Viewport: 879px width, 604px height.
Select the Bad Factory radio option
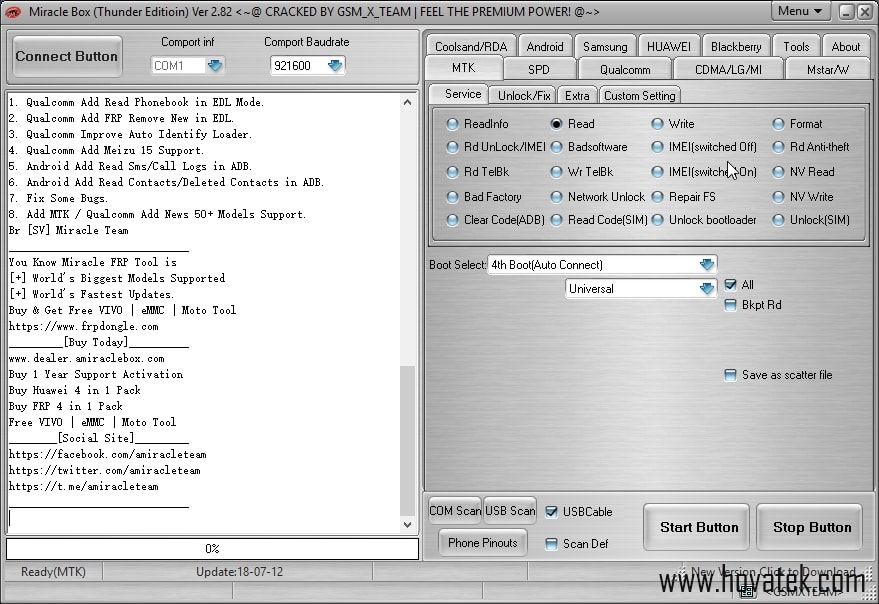point(452,197)
